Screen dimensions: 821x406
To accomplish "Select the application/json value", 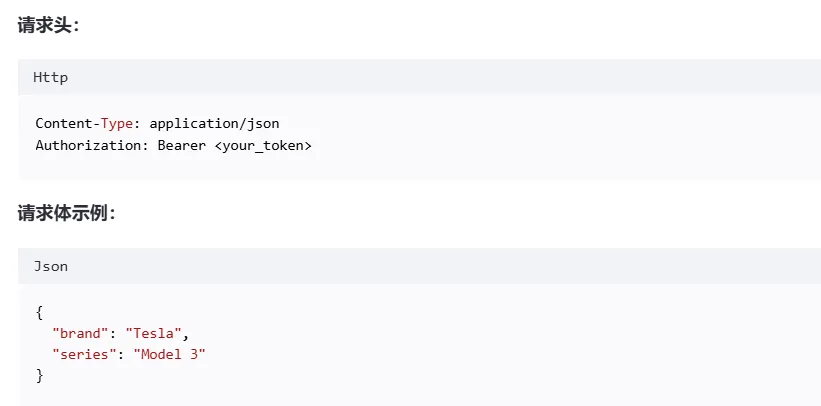I will coord(214,124).
